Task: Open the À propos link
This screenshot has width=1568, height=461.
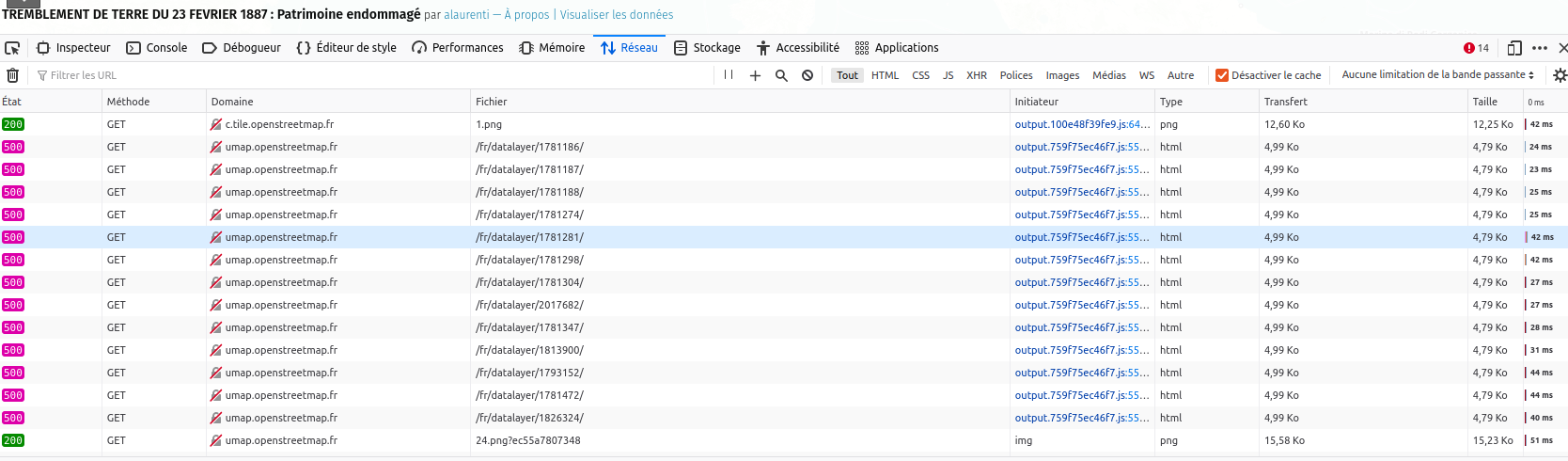Action: tap(526, 15)
